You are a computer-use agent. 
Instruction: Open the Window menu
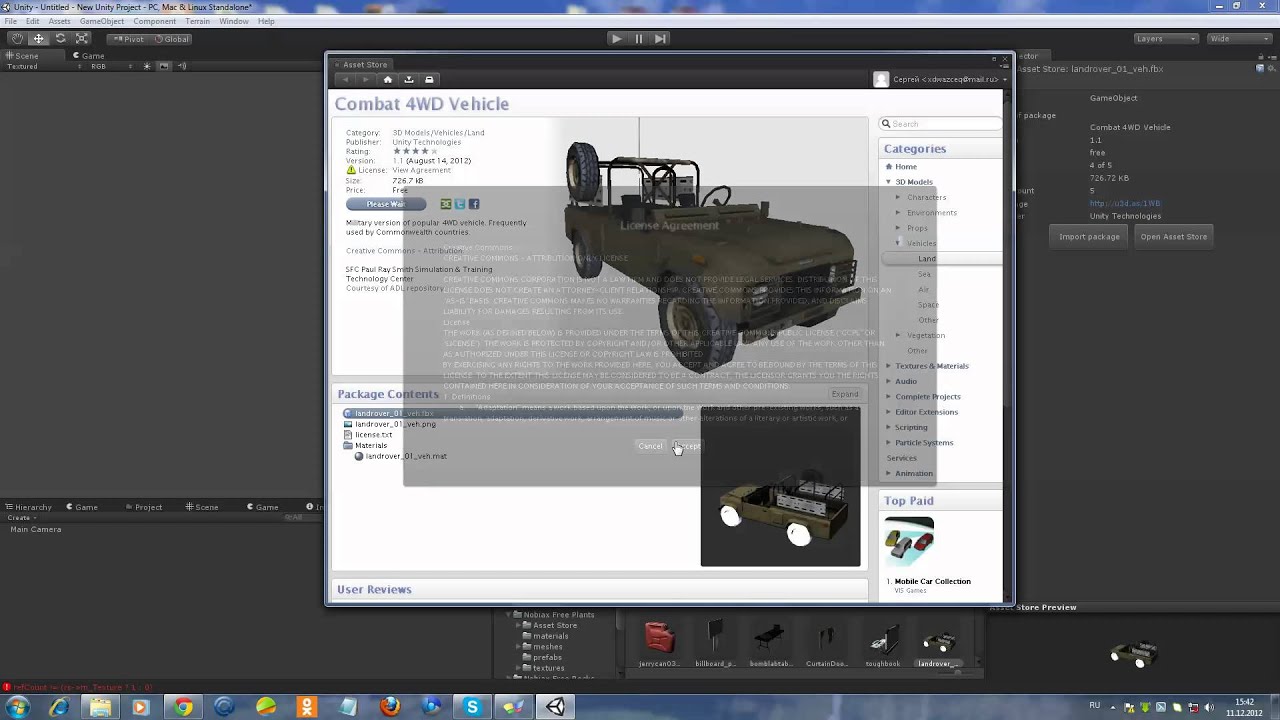coord(233,21)
